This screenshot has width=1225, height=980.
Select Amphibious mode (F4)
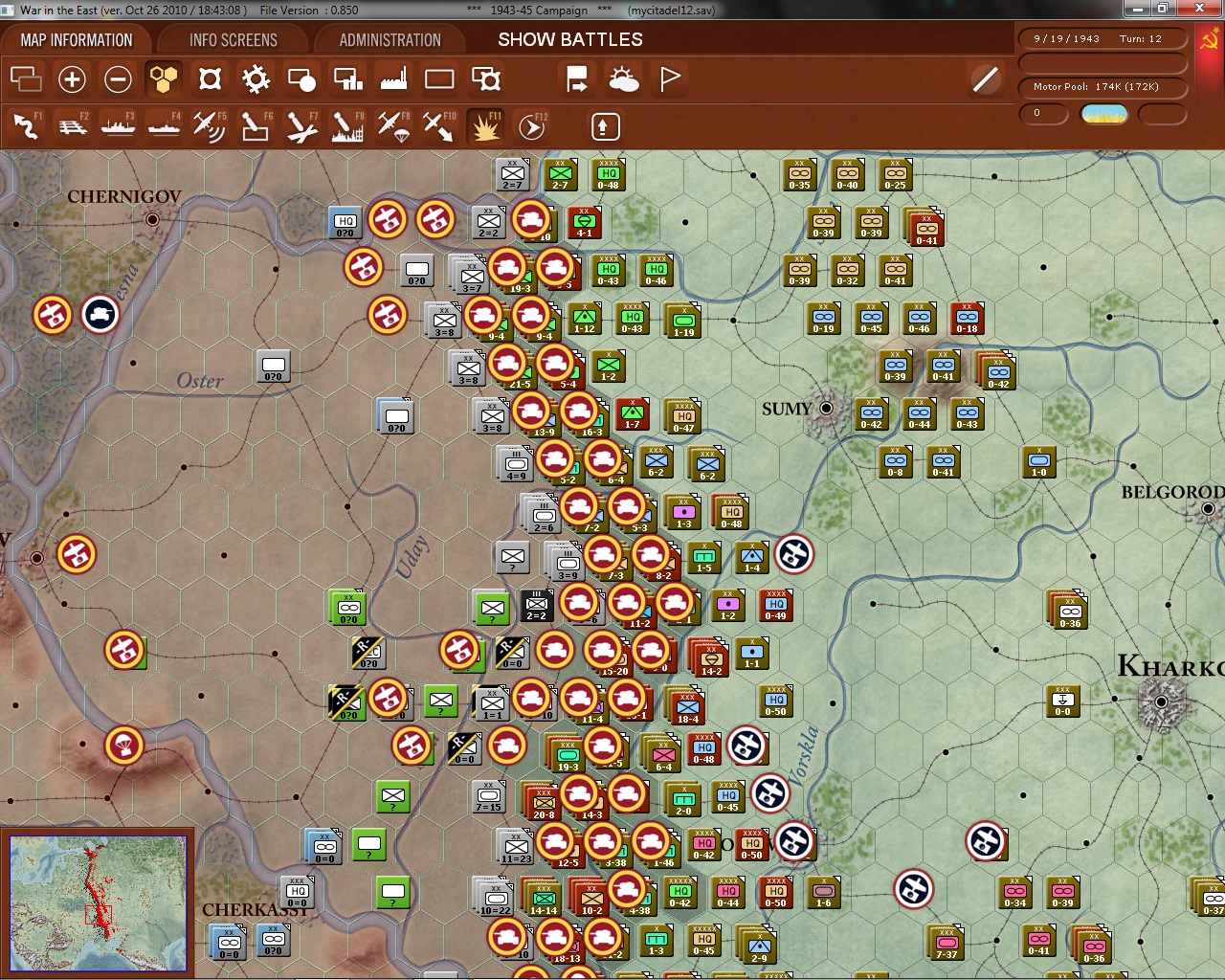point(164,125)
